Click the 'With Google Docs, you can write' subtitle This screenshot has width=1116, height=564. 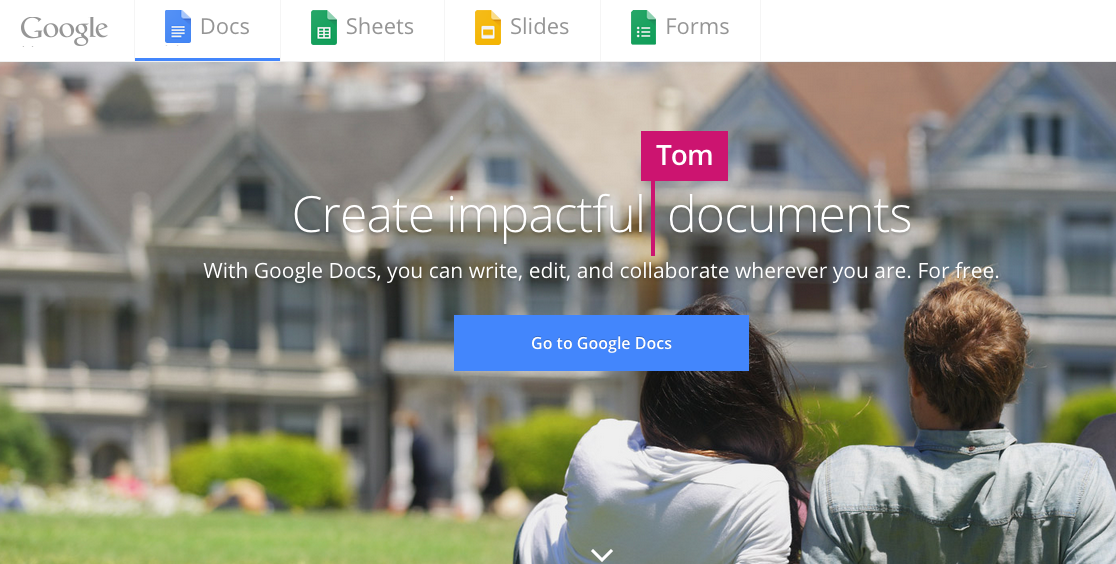click(x=601, y=271)
